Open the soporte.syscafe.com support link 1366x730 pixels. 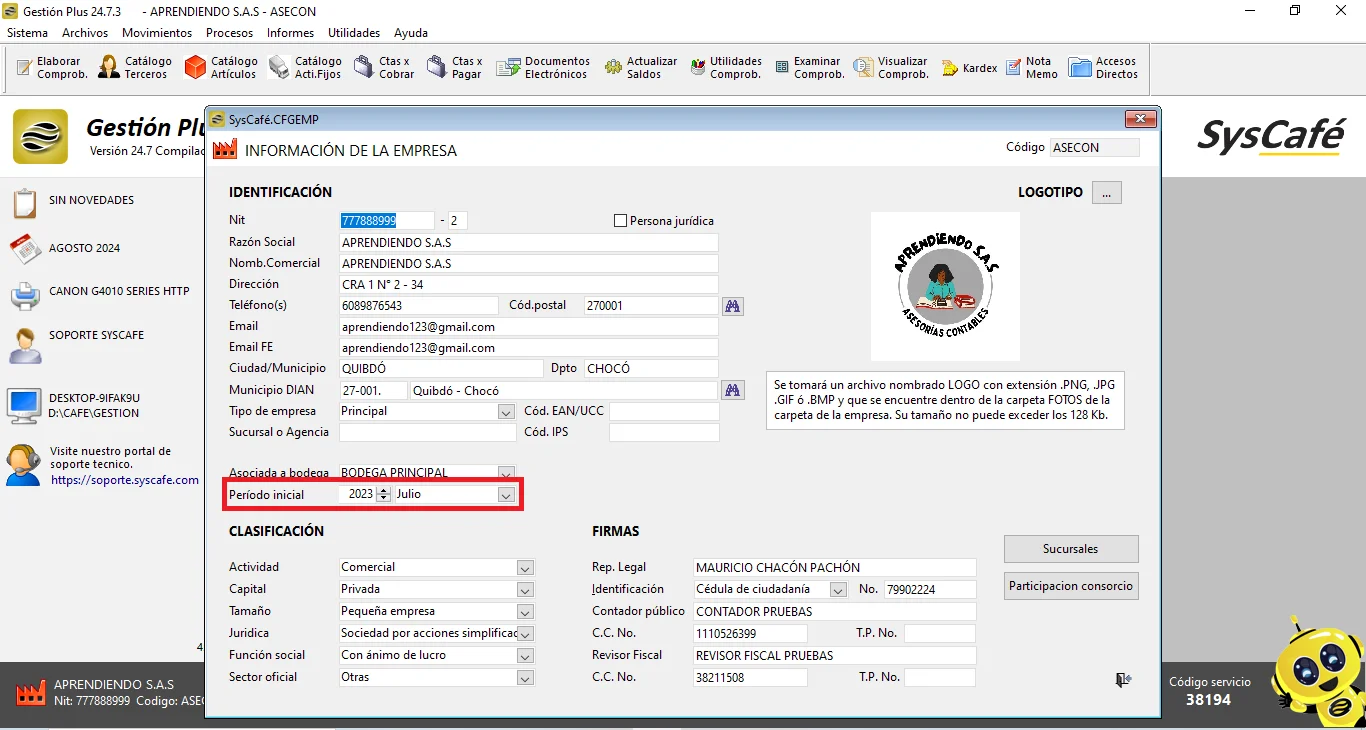coord(125,480)
